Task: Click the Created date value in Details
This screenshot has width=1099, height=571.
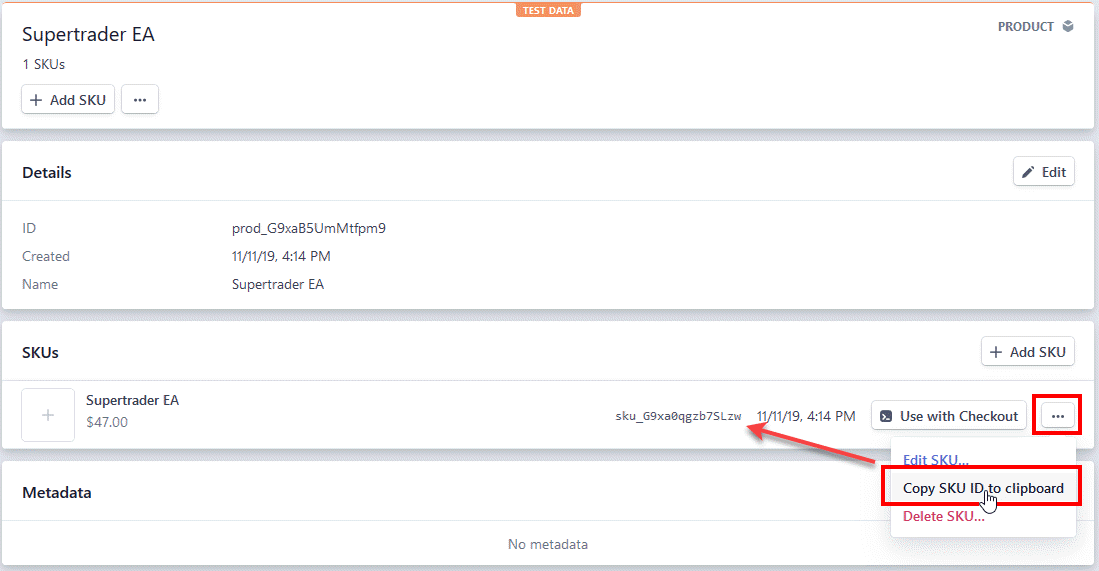Action: (x=281, y=256)
